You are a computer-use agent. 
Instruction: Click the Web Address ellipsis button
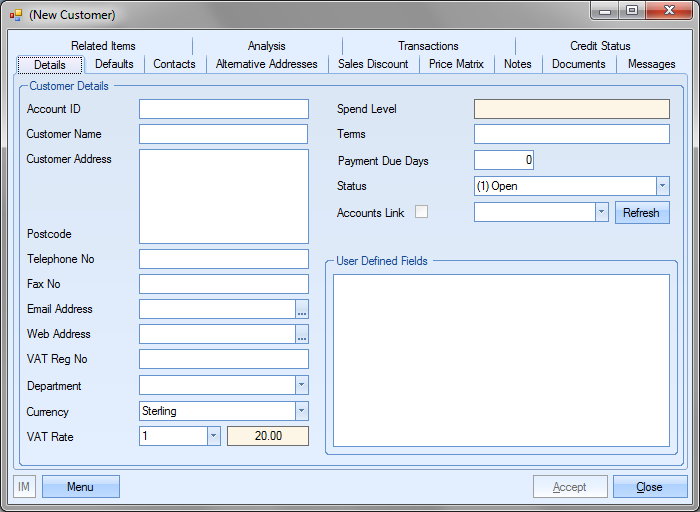302,334
